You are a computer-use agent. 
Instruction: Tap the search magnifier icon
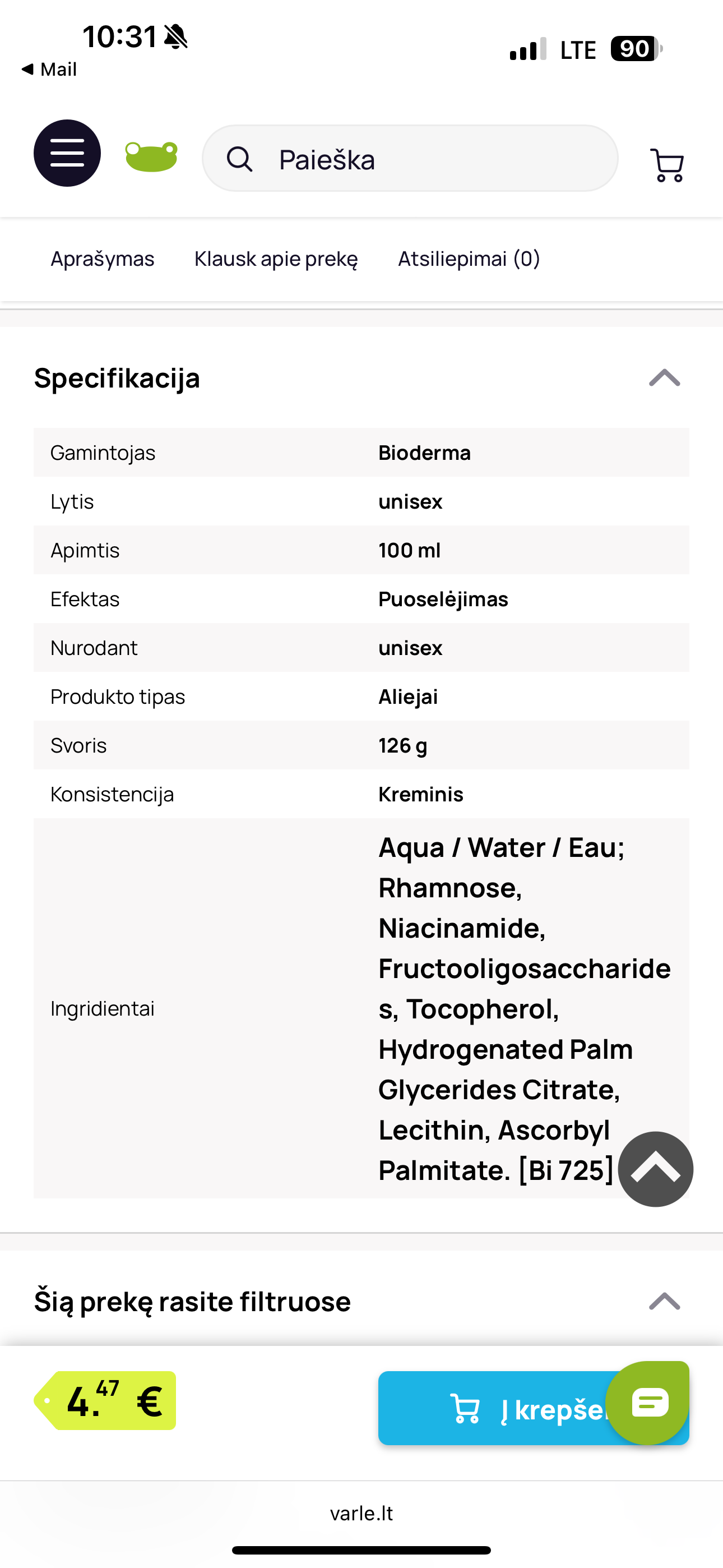click(x=239, y=159)
